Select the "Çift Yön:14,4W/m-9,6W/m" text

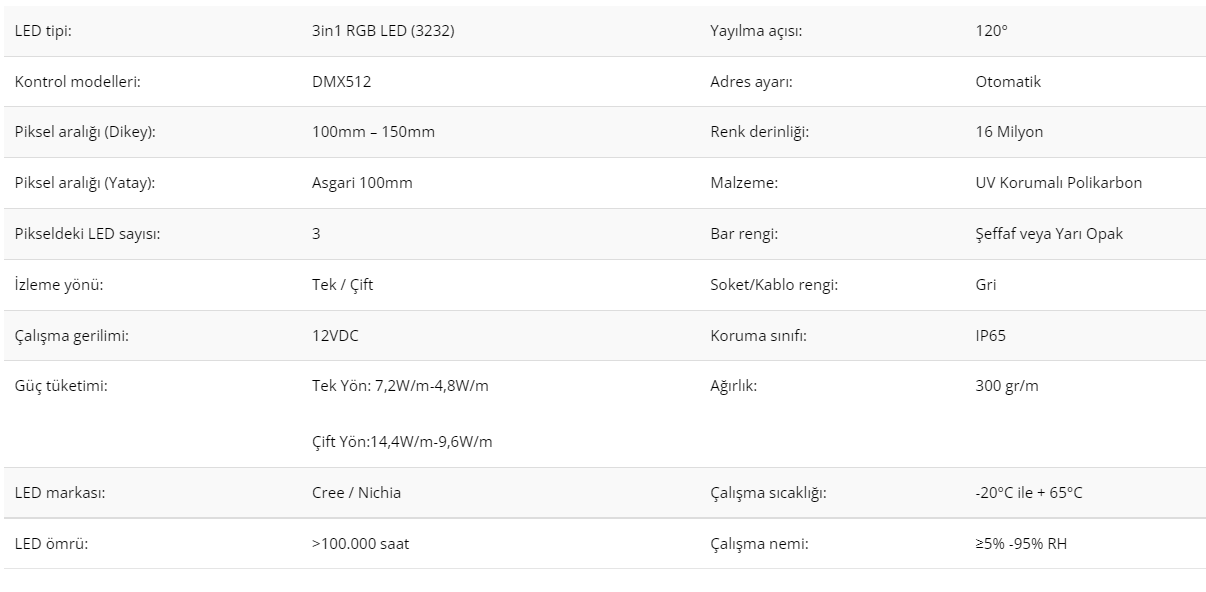point(402,442)
